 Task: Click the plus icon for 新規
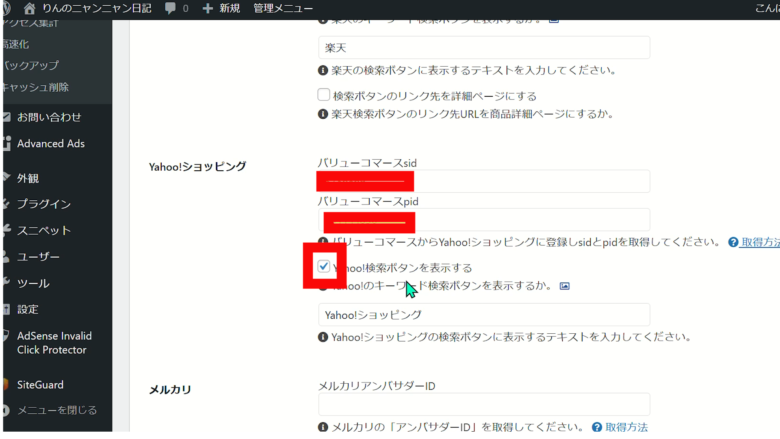point(207,8)
